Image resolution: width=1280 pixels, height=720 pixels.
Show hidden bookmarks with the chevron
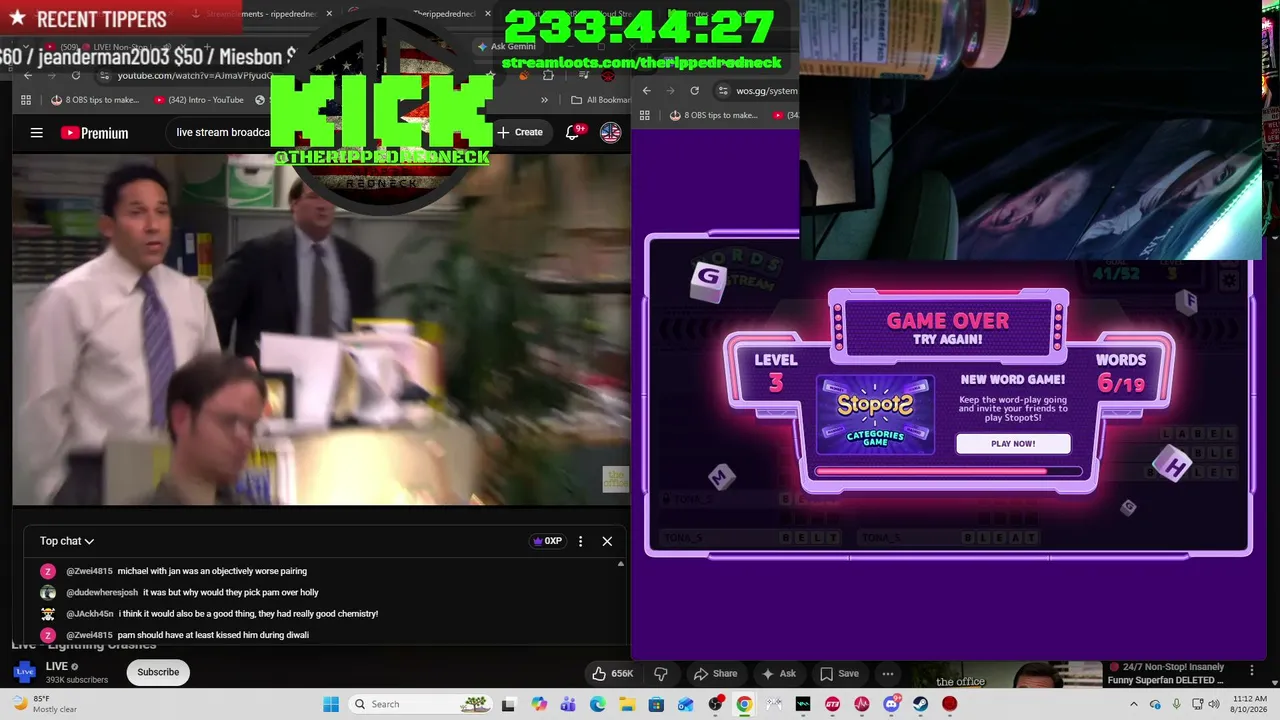click(544, 100)
